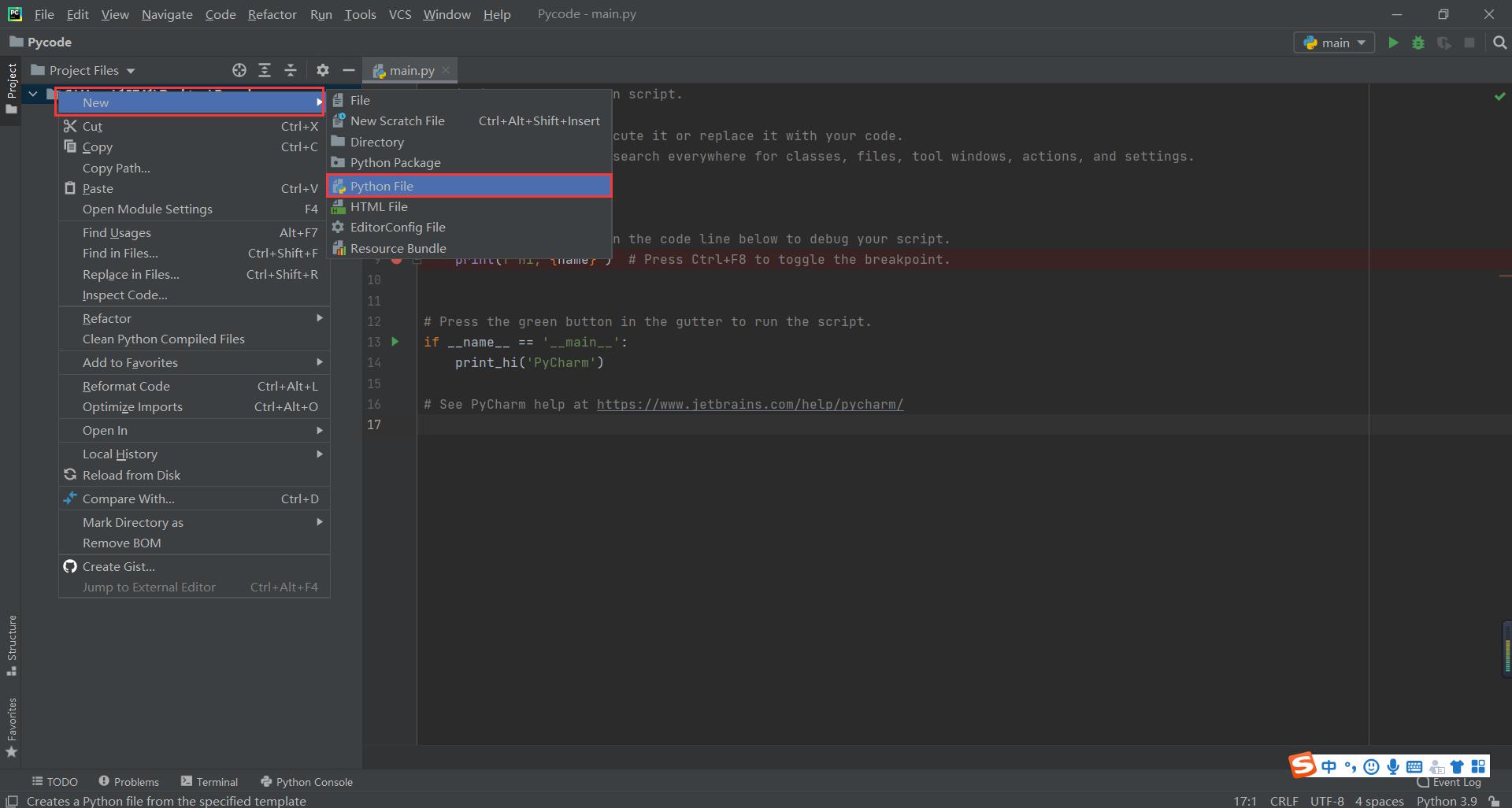1512x808 pixels.
Task: Choose File from the New submenu
Action: point(469,100)
